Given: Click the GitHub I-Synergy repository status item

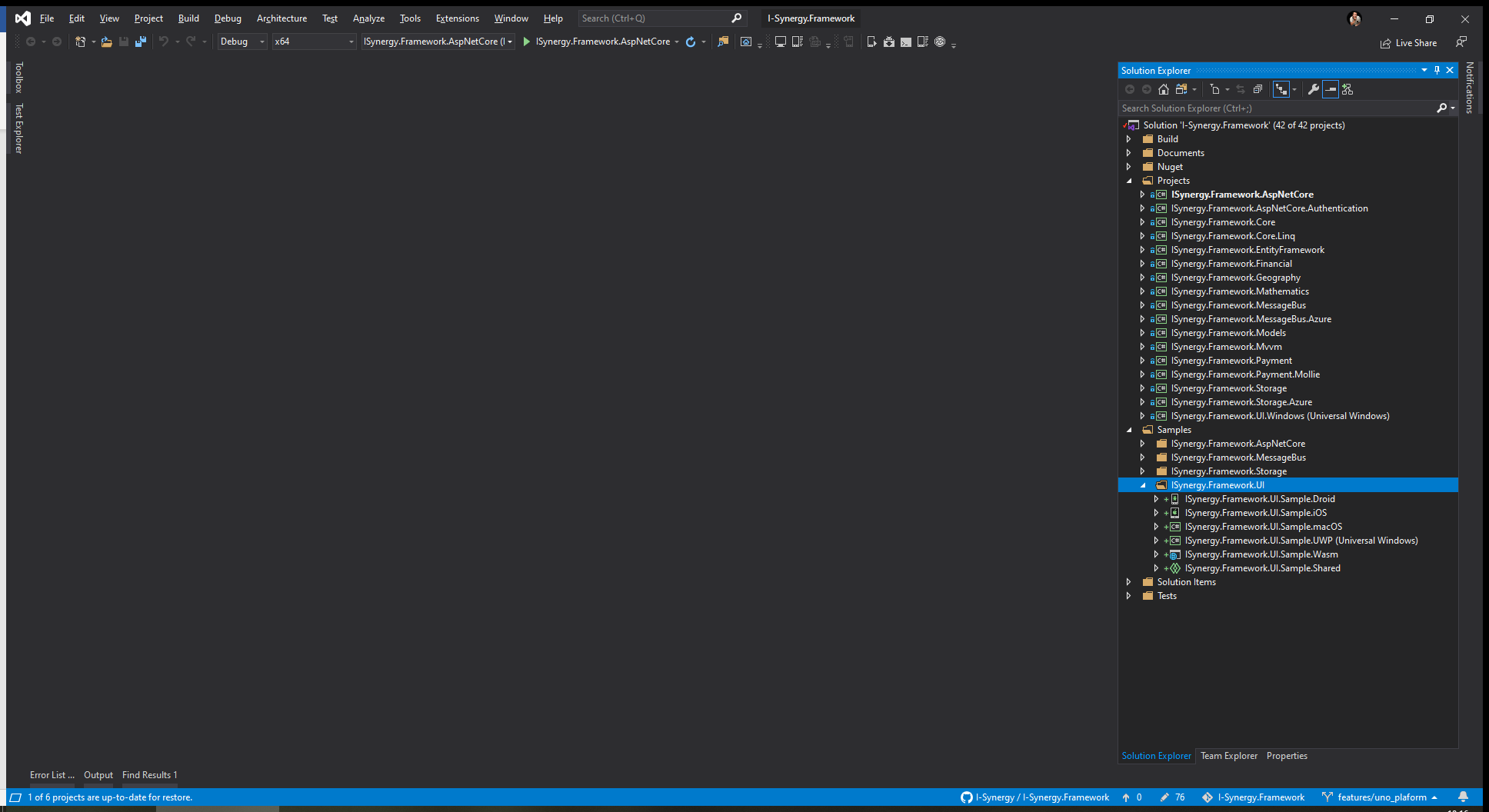Looking at the screenshot, I should tap(1035, 797).
